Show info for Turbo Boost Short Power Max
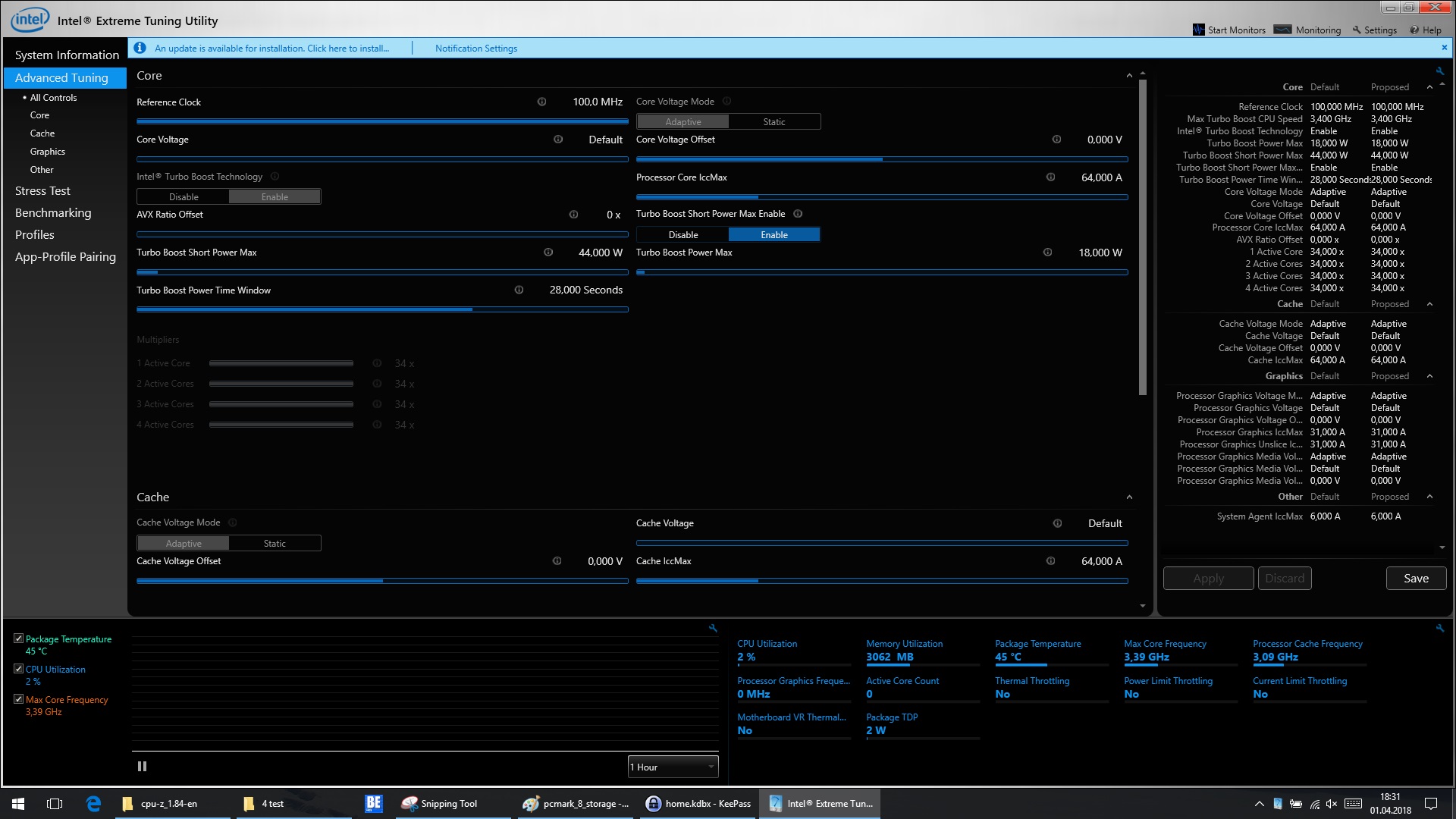1456x819 pixels. pos(548,253)
